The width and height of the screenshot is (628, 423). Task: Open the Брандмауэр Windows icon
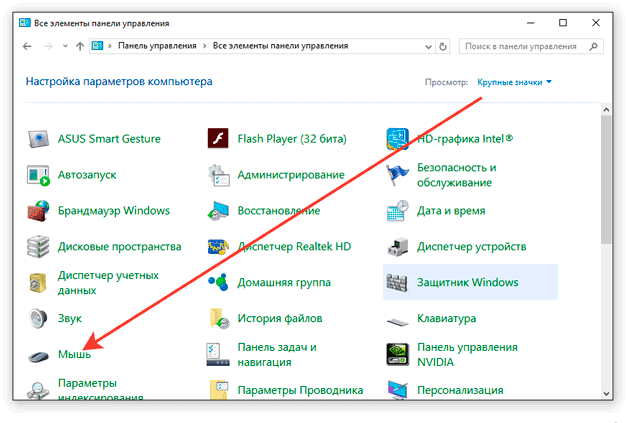click(x=38, y=211)
